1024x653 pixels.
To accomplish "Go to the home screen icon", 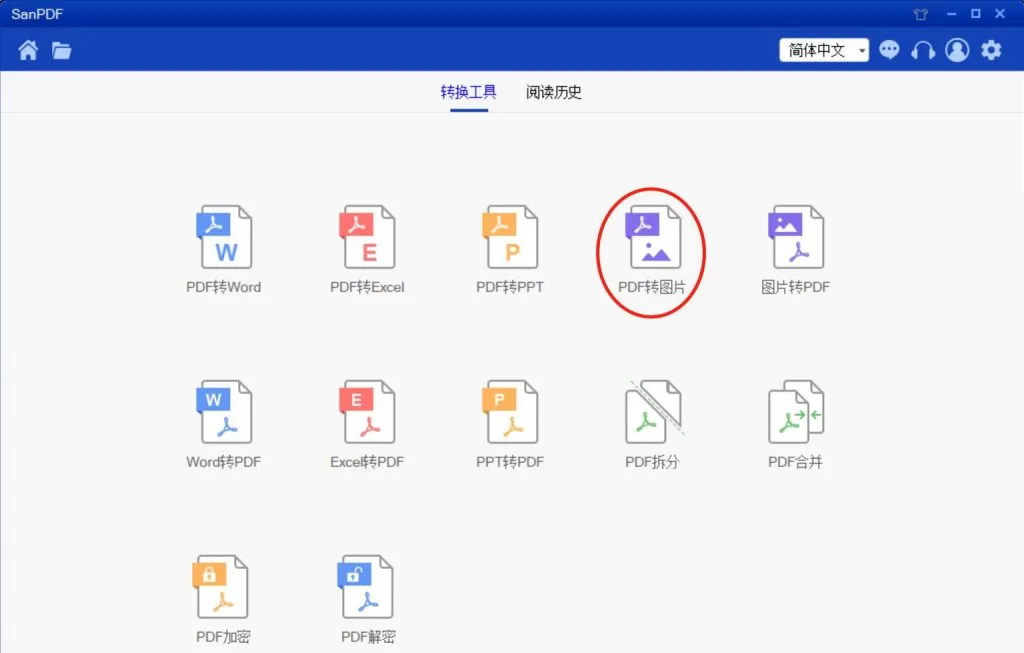I will tap(28, 50).
